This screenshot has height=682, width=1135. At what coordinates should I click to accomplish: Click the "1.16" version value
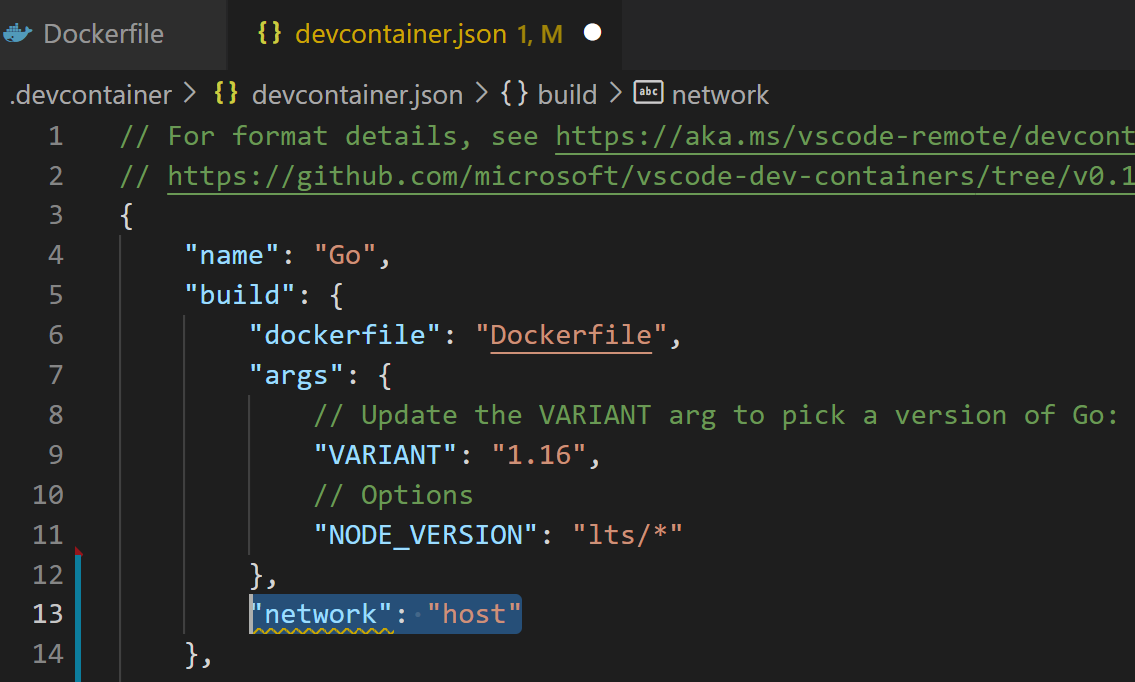(539, 455)
